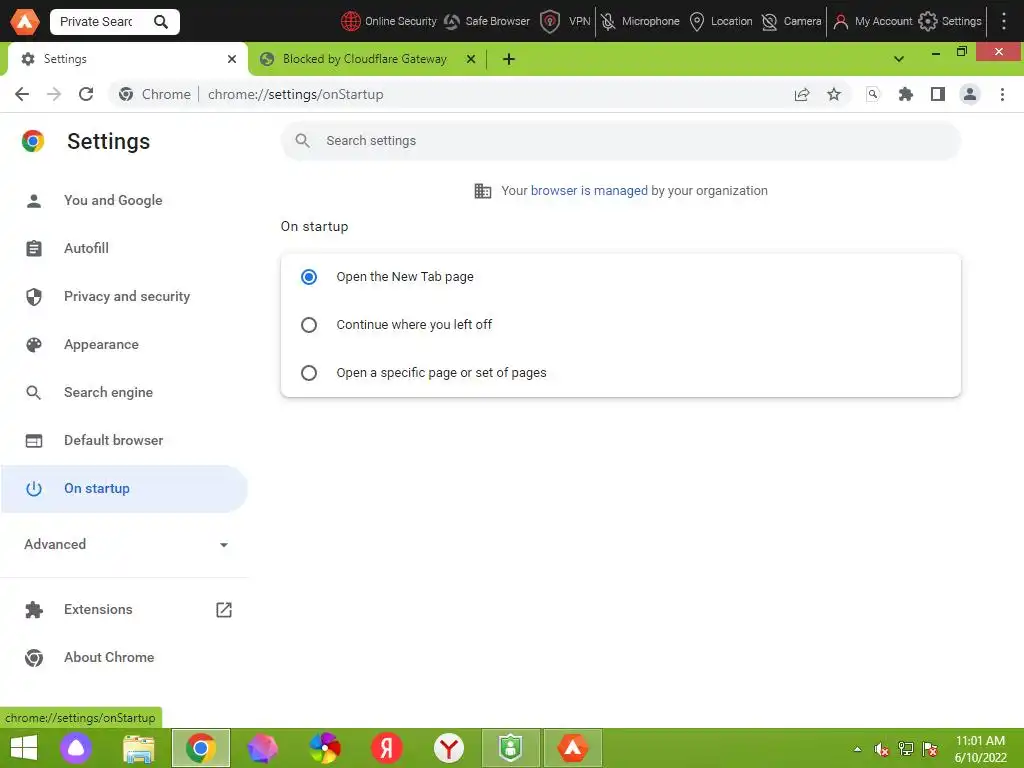Click the share page icon
Screen dimensions: 1024x768
(x=801, y=94)
